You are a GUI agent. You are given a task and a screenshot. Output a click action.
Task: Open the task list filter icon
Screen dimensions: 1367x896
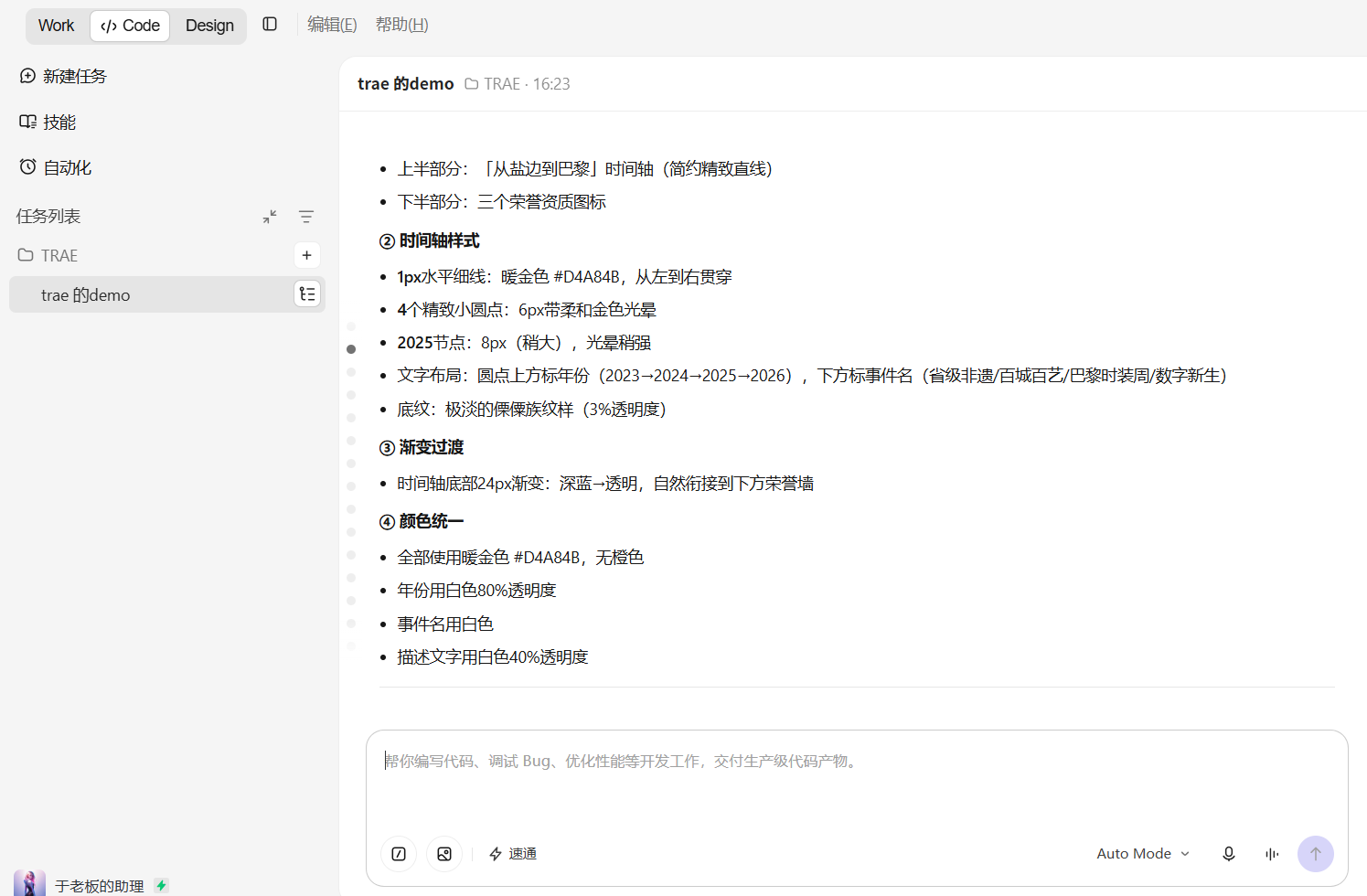(306, 217)
